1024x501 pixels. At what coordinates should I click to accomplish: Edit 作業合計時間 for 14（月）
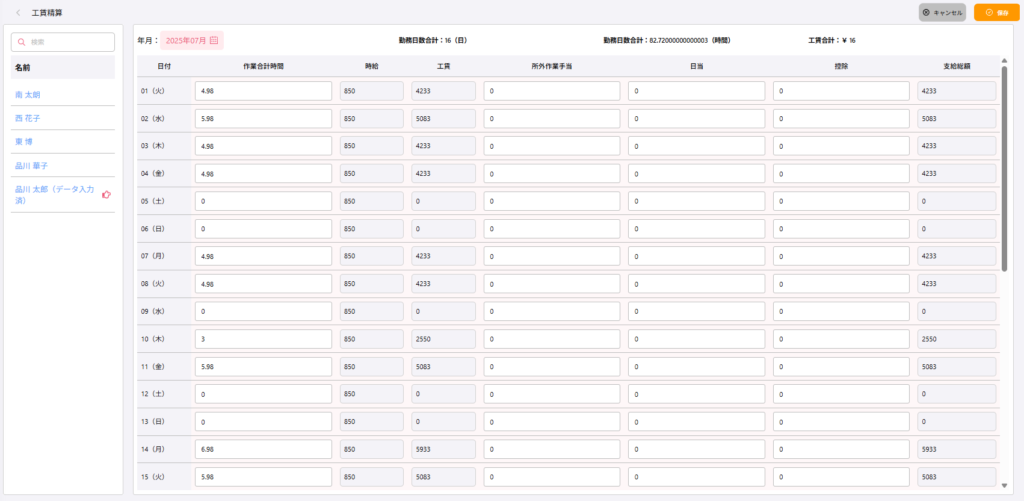point(263,449)
